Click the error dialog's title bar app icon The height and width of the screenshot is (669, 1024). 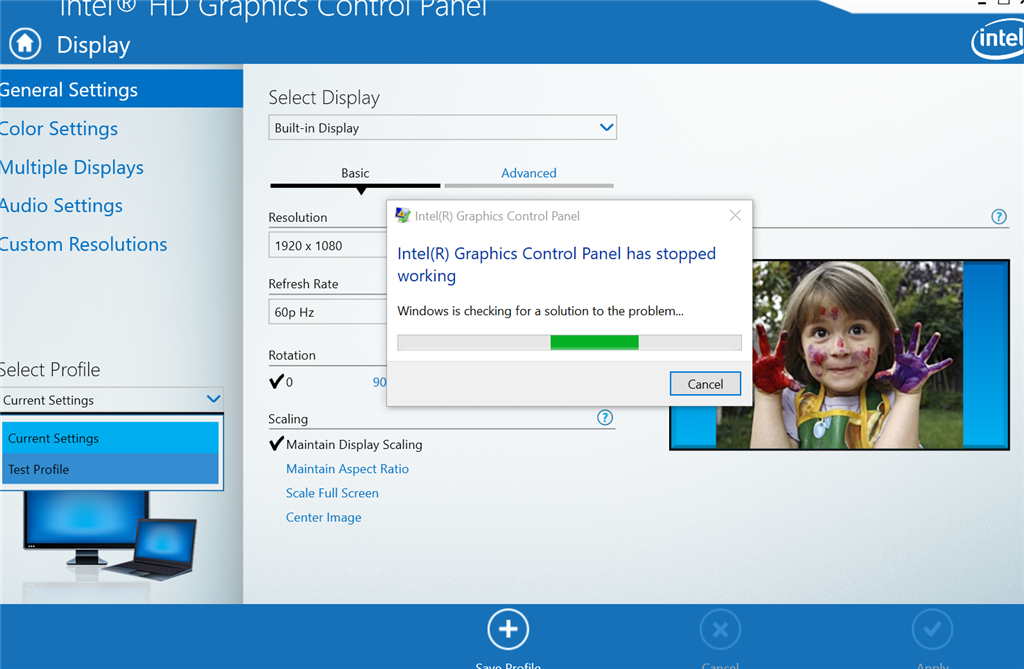(403, 216)
